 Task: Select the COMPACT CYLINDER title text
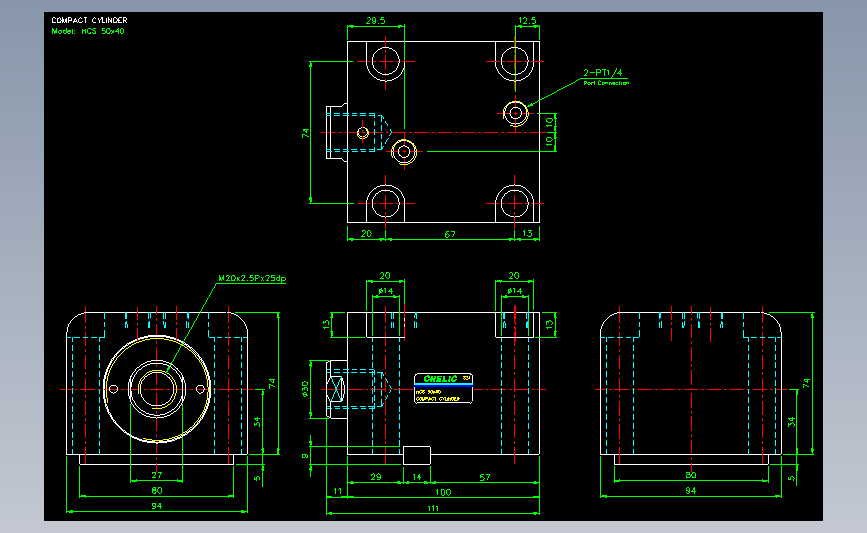tap(90, 20)
